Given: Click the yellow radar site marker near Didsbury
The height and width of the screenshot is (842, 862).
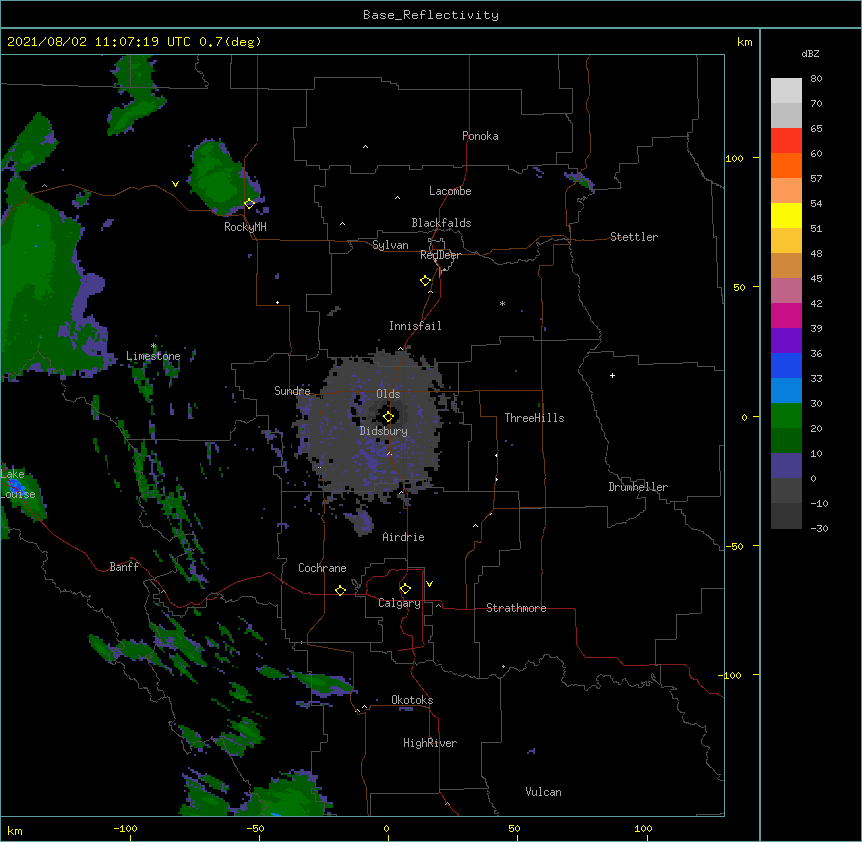Looking at the screenshot, I should (x=388, y=416).
